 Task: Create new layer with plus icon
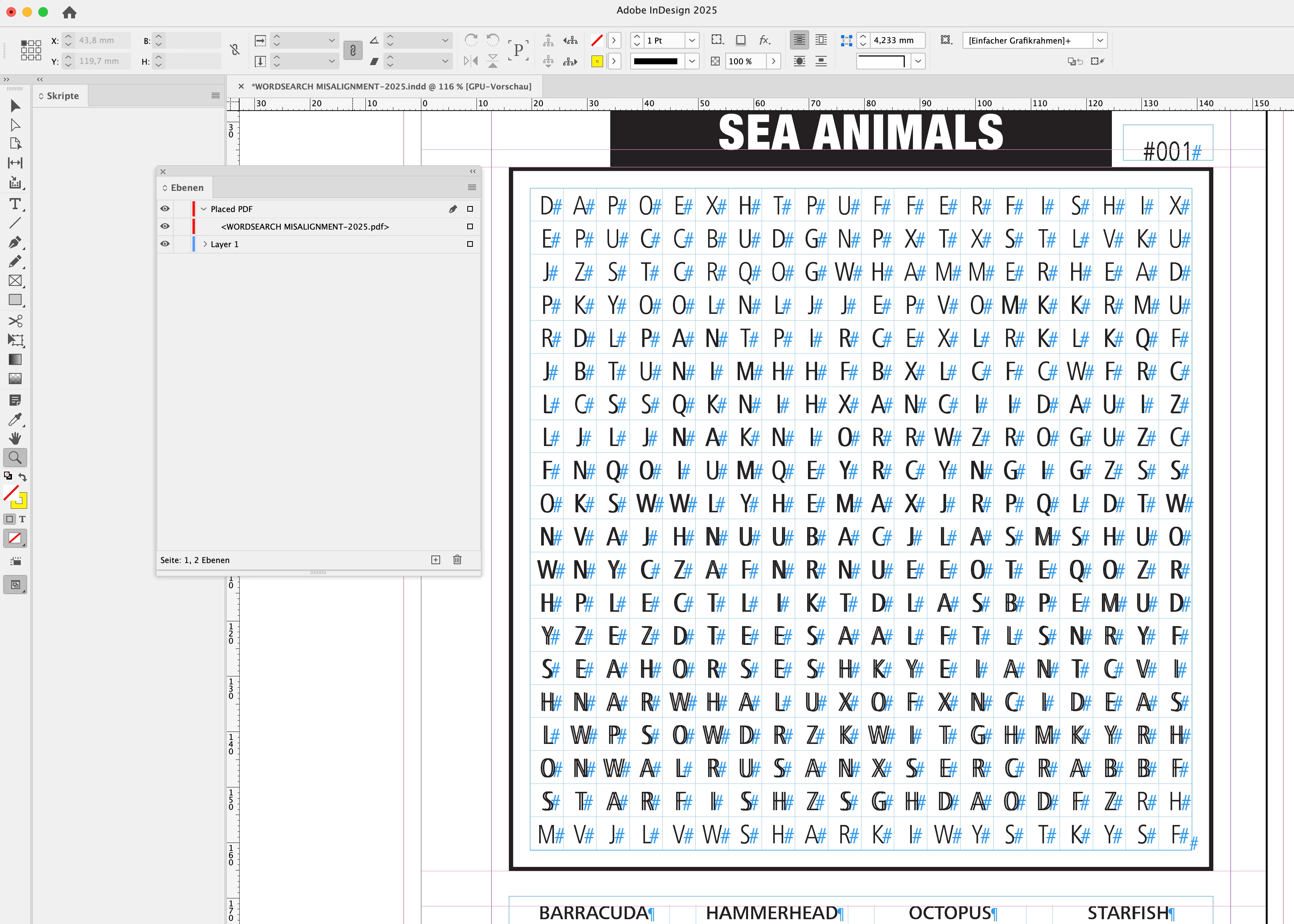coord(435,560)
